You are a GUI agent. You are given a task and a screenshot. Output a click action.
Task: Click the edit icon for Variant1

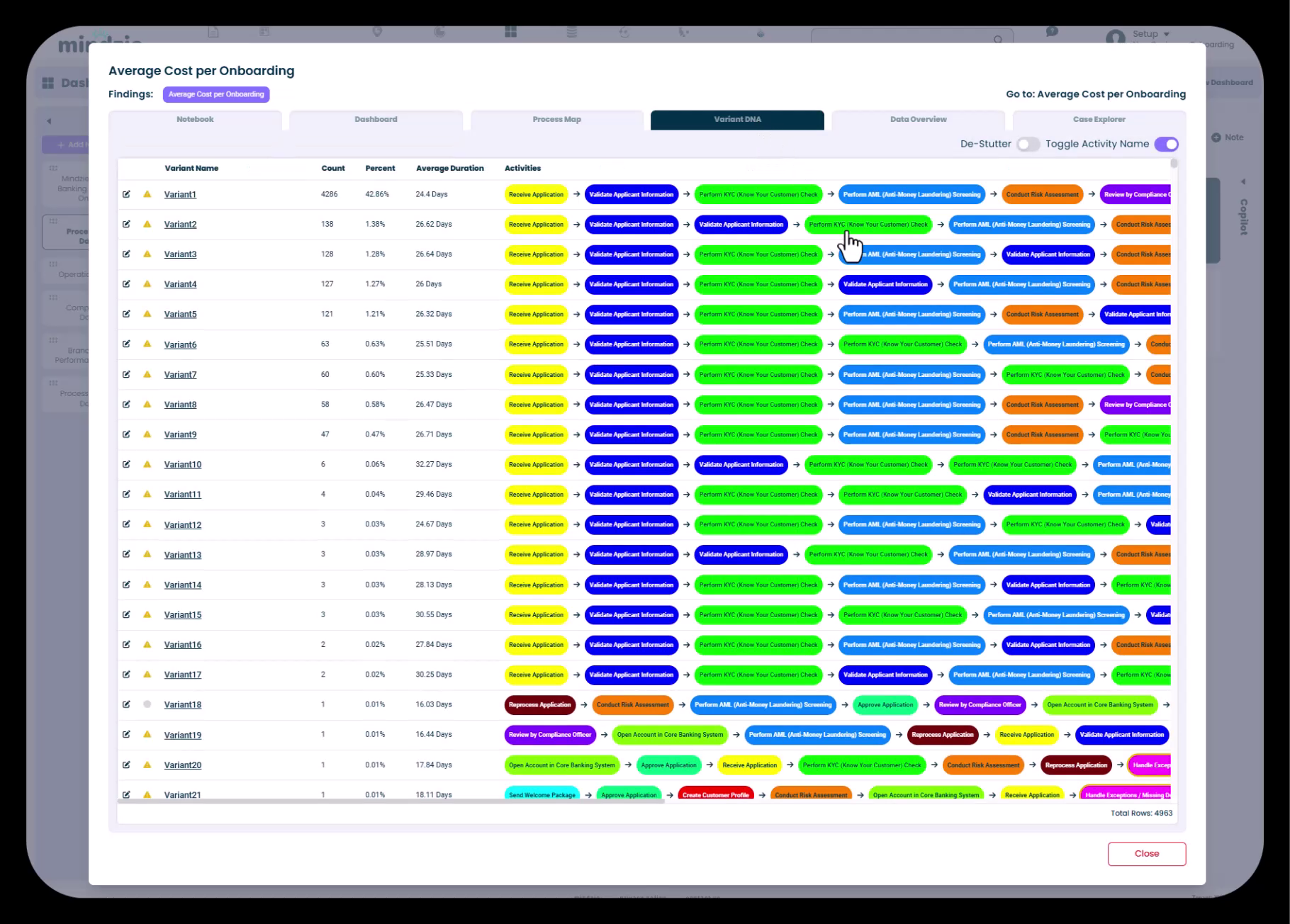(126, 194)
